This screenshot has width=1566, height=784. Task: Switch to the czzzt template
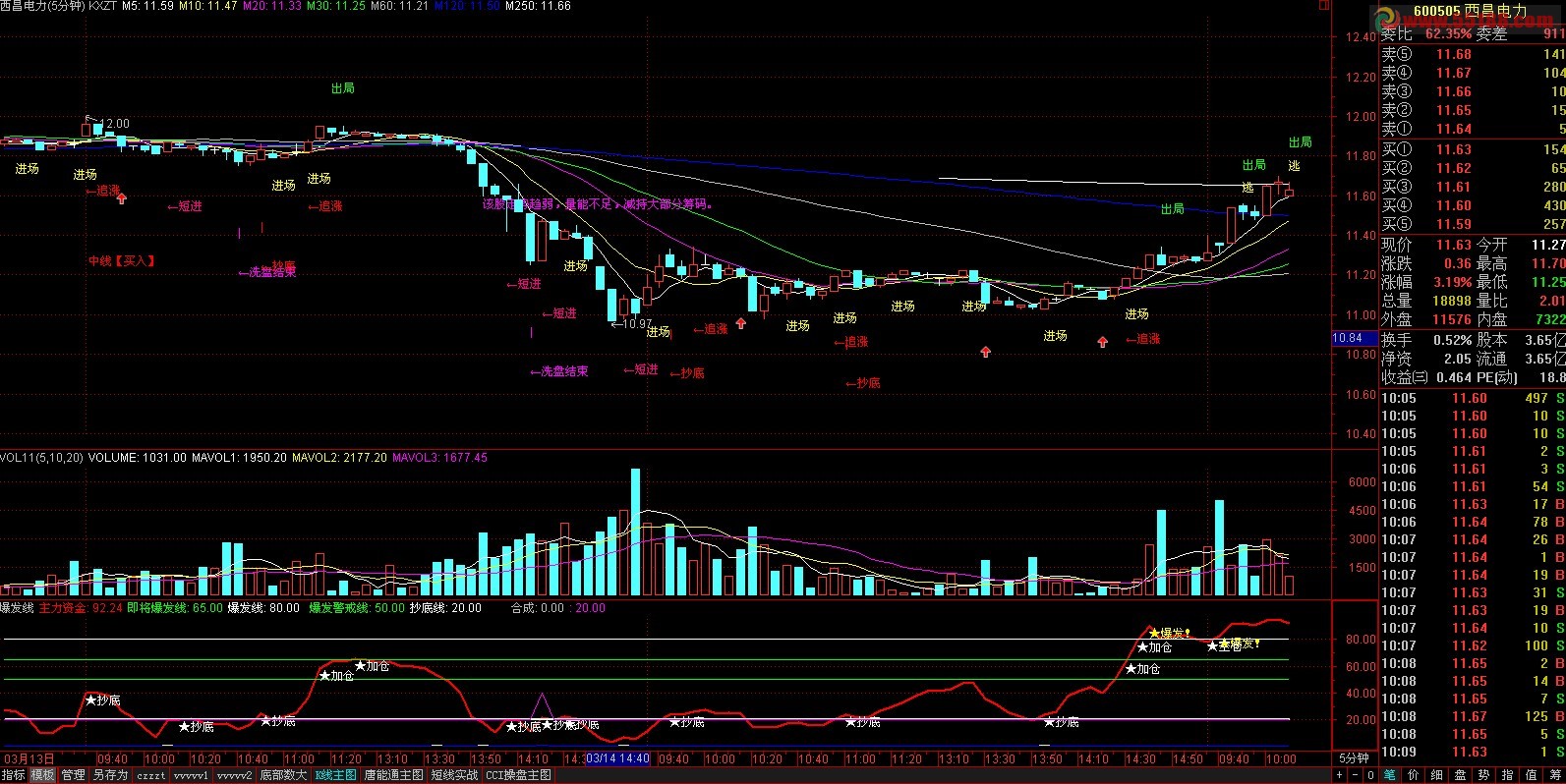150,775
